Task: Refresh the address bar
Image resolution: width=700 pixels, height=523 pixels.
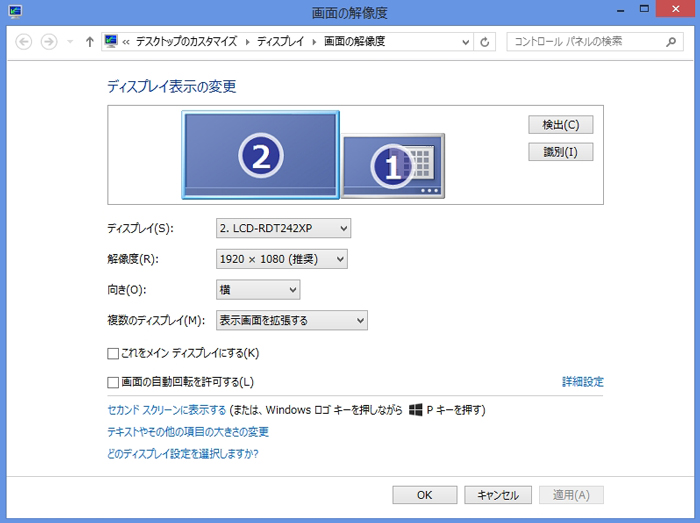Action: [x=484, y=42]
